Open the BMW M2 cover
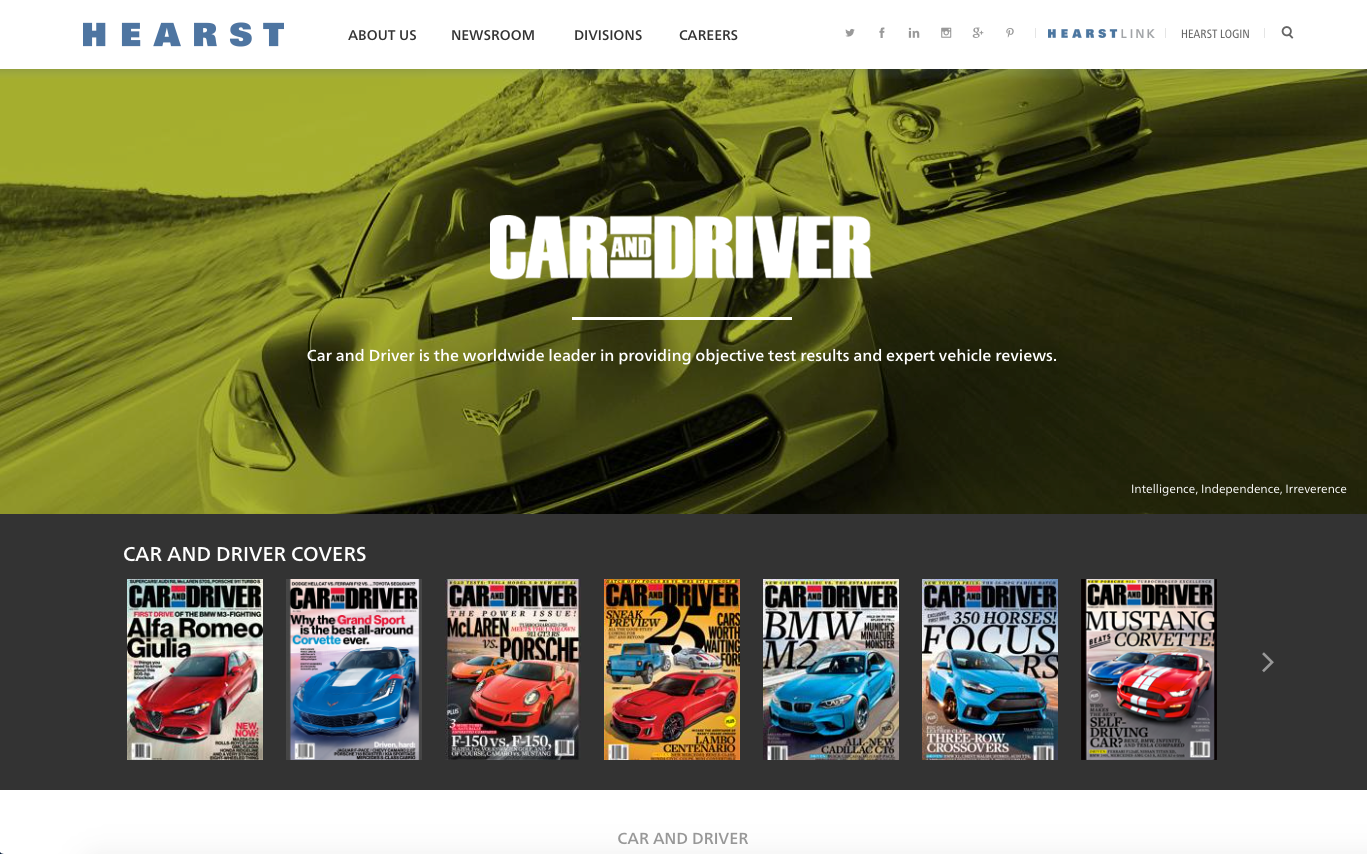Viewport: 1367px width, 854px height. [831, 669]
